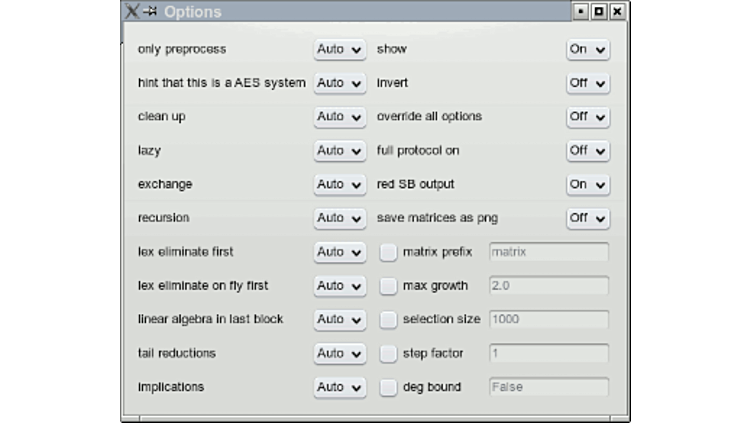Image resolution: width=752 pixels, height=423 pixels.
Task: Minimize the Options window
Action: (580, 12)
